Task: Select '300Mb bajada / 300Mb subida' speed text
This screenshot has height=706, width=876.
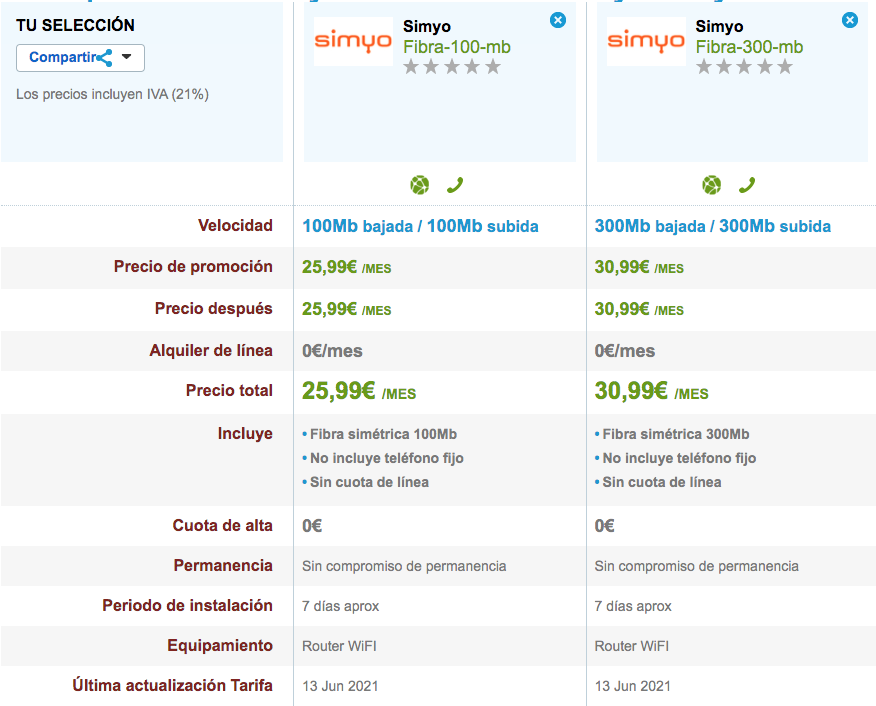Action: click(x=712, y=226)
